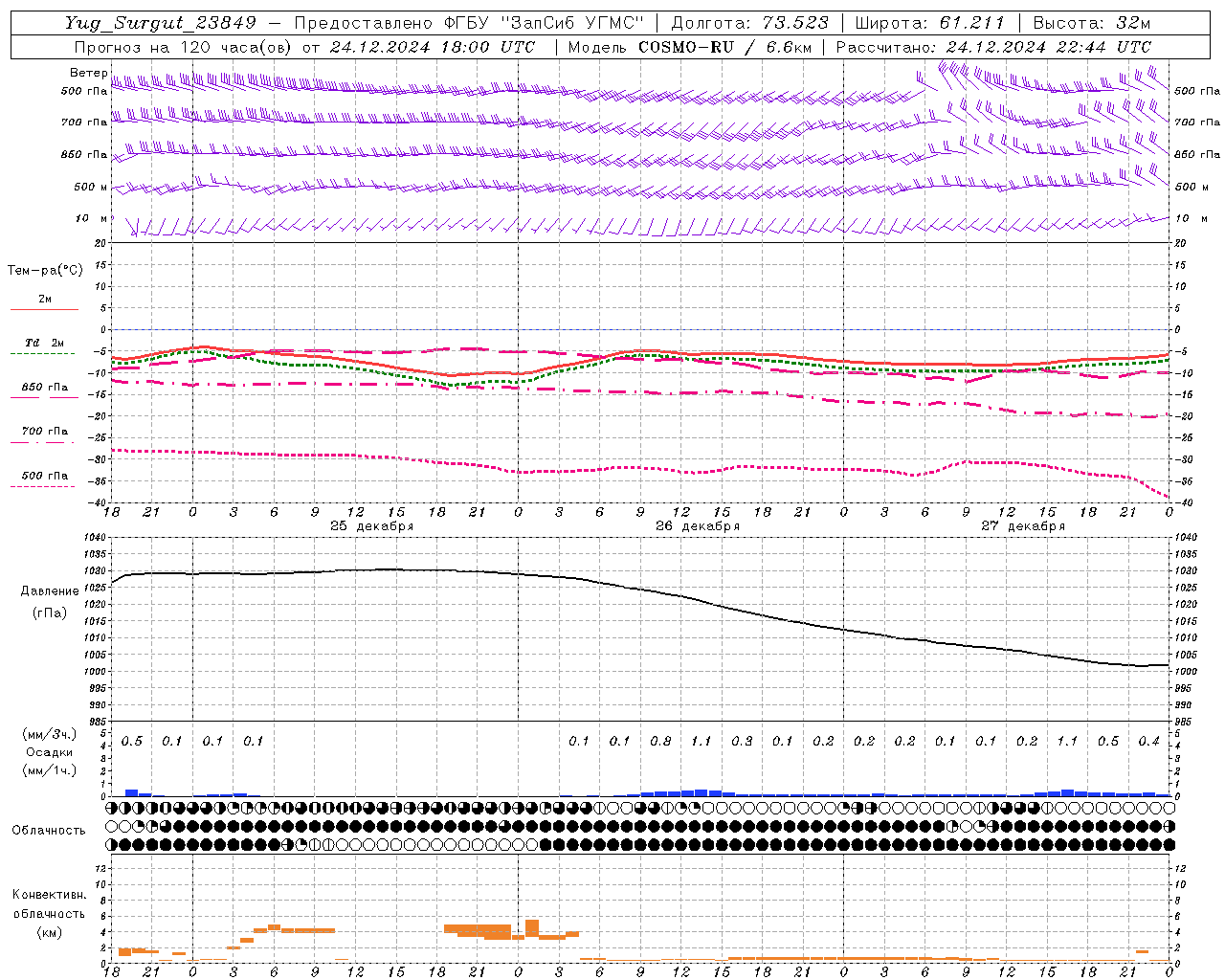Click the (гПа) pressure unit label
The image size is (1225, 980).
pos(50,613)
